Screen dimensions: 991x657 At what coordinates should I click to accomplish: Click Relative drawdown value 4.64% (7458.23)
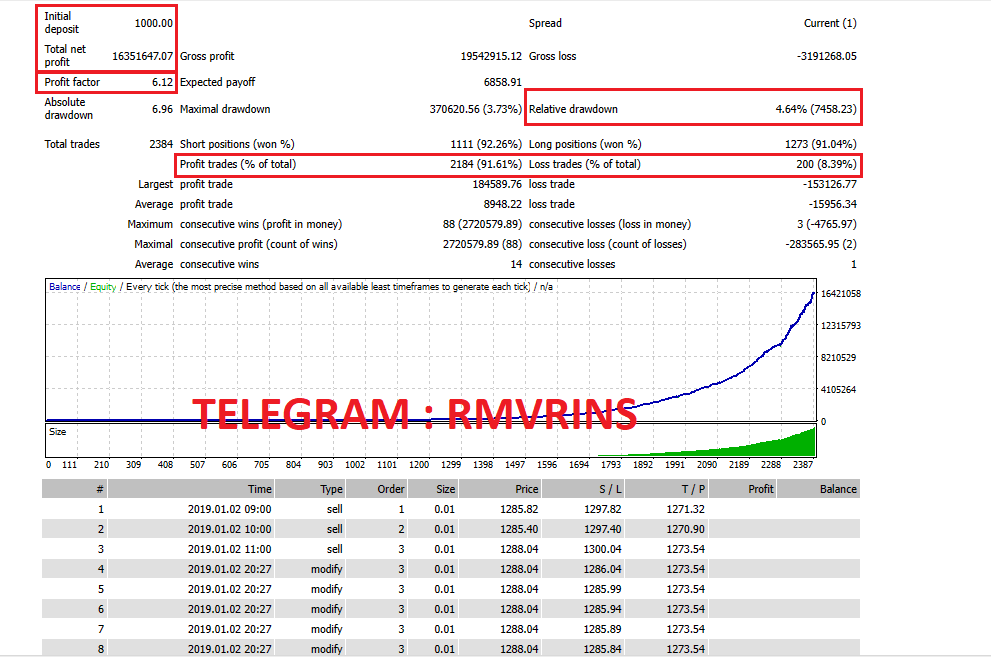816,109
